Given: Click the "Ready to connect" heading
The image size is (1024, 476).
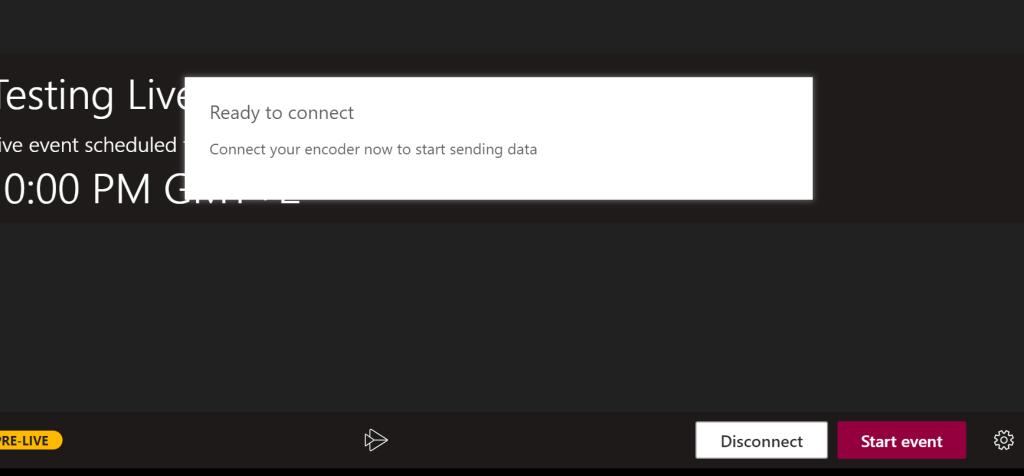Looking at the screenshot, I should pyautogui.click(x=282, y=113).
